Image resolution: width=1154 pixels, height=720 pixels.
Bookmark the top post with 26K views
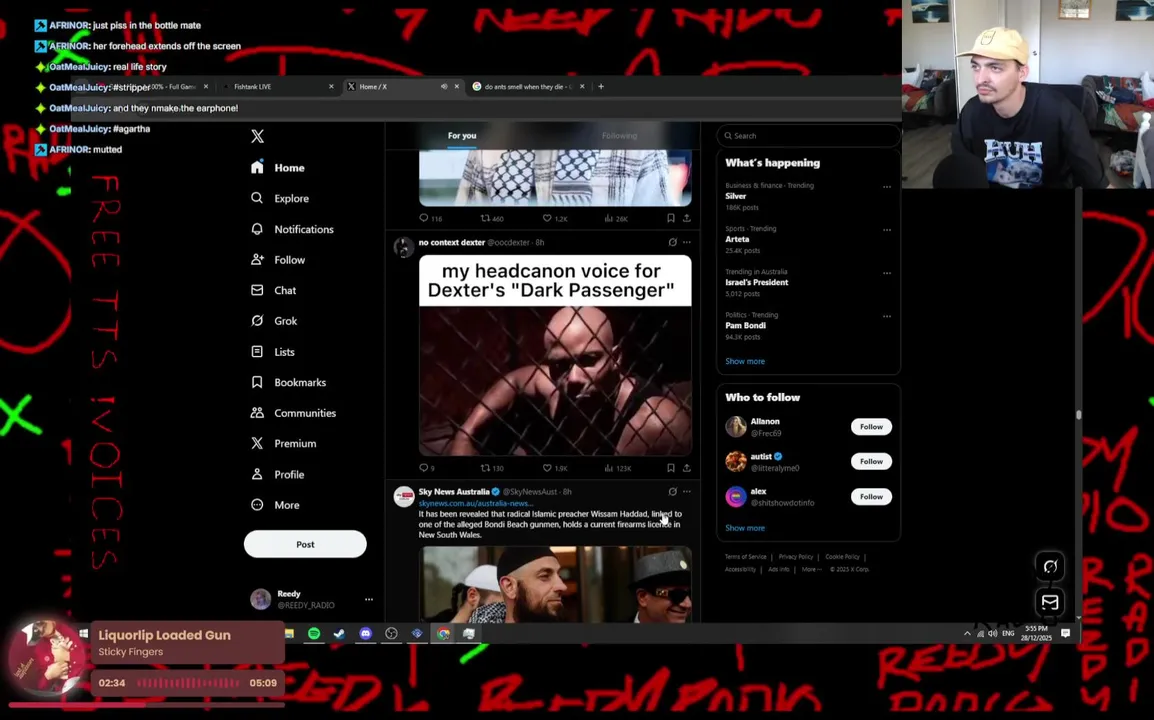coord(670,219)
